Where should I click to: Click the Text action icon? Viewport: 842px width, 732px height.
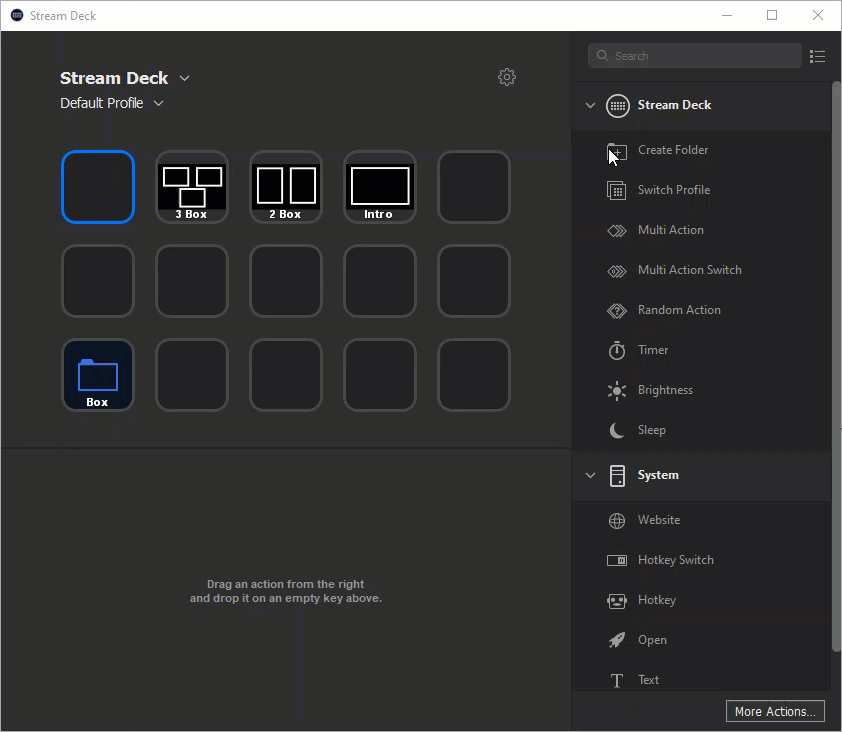617,680
